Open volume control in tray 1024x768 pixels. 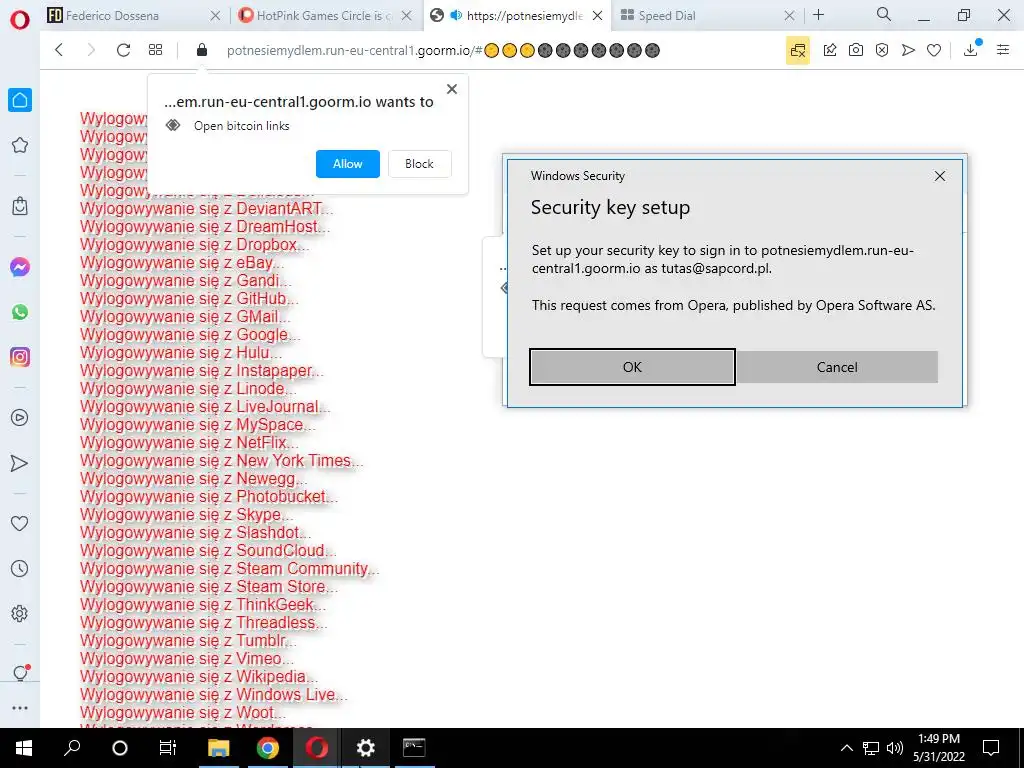pos(895,748)
